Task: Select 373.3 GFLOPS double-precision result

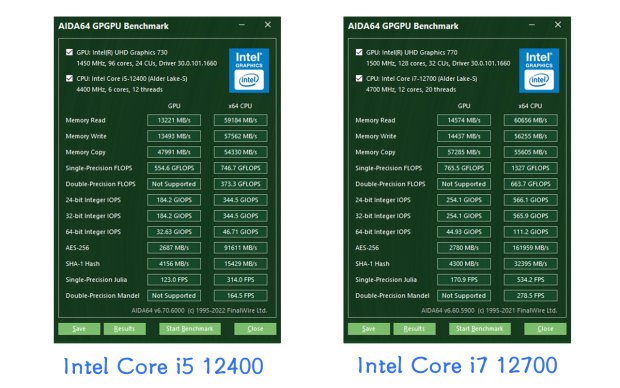Action: click(x=240, y=184)
